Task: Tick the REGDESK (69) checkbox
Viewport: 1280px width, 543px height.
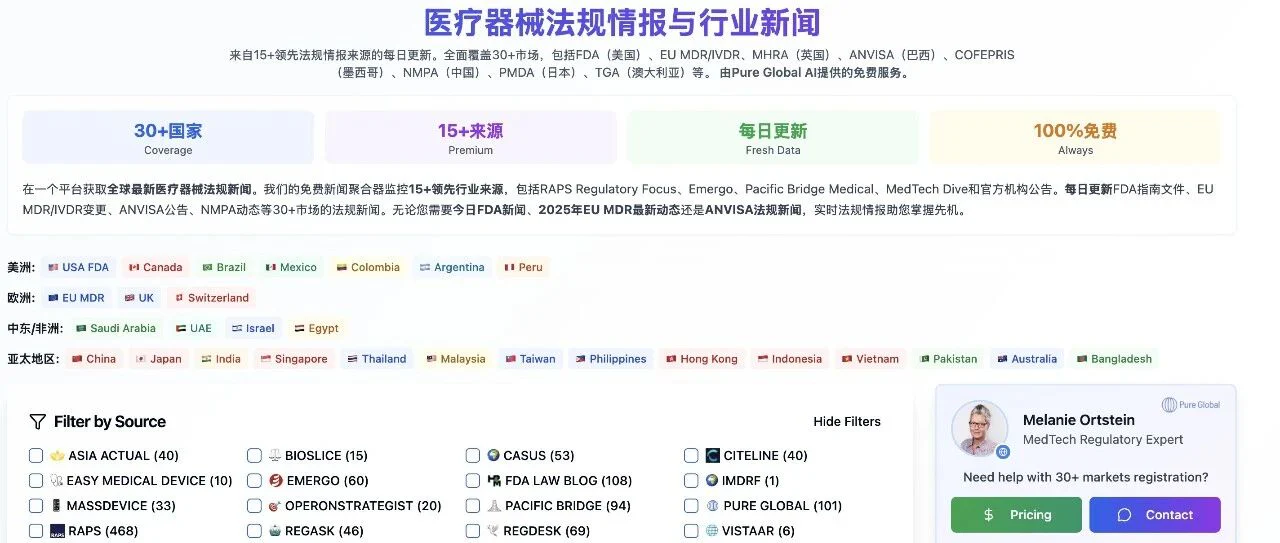Action: (473, 531)
